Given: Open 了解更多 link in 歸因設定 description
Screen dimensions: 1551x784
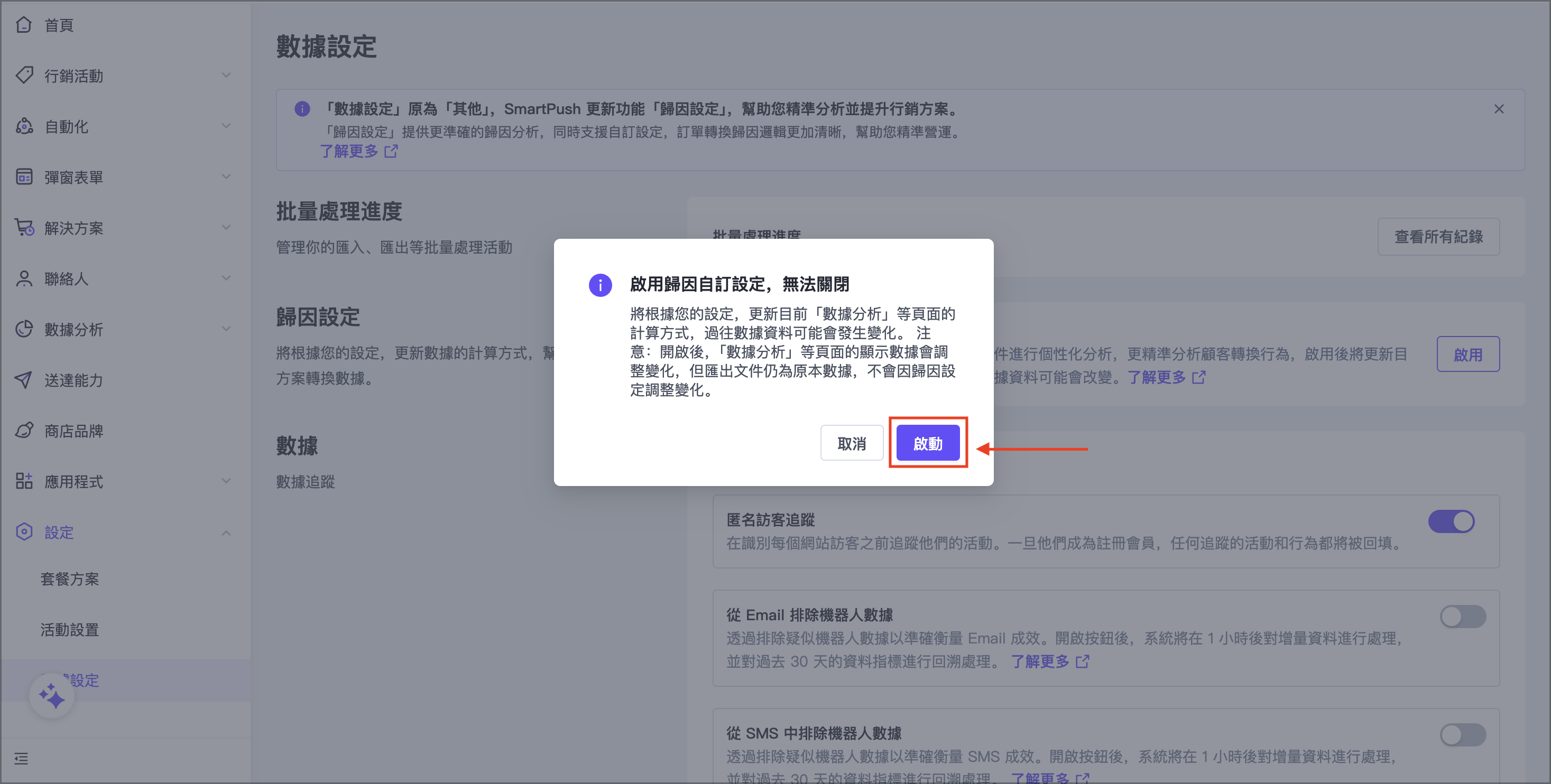Looking at the screenshot, I should pyautogui.click(x=1166, y=377).
